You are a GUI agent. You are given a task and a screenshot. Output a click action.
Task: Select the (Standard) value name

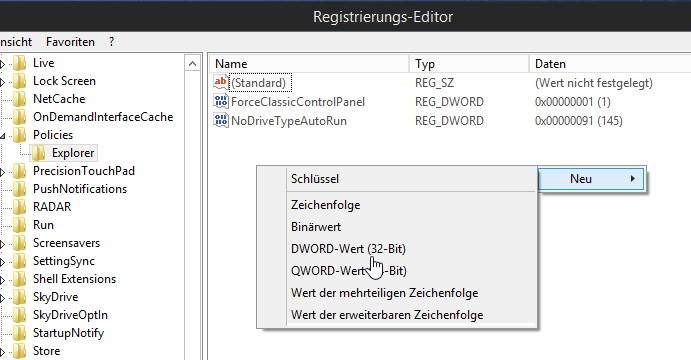pyautogui.click(x=259, y=83)
